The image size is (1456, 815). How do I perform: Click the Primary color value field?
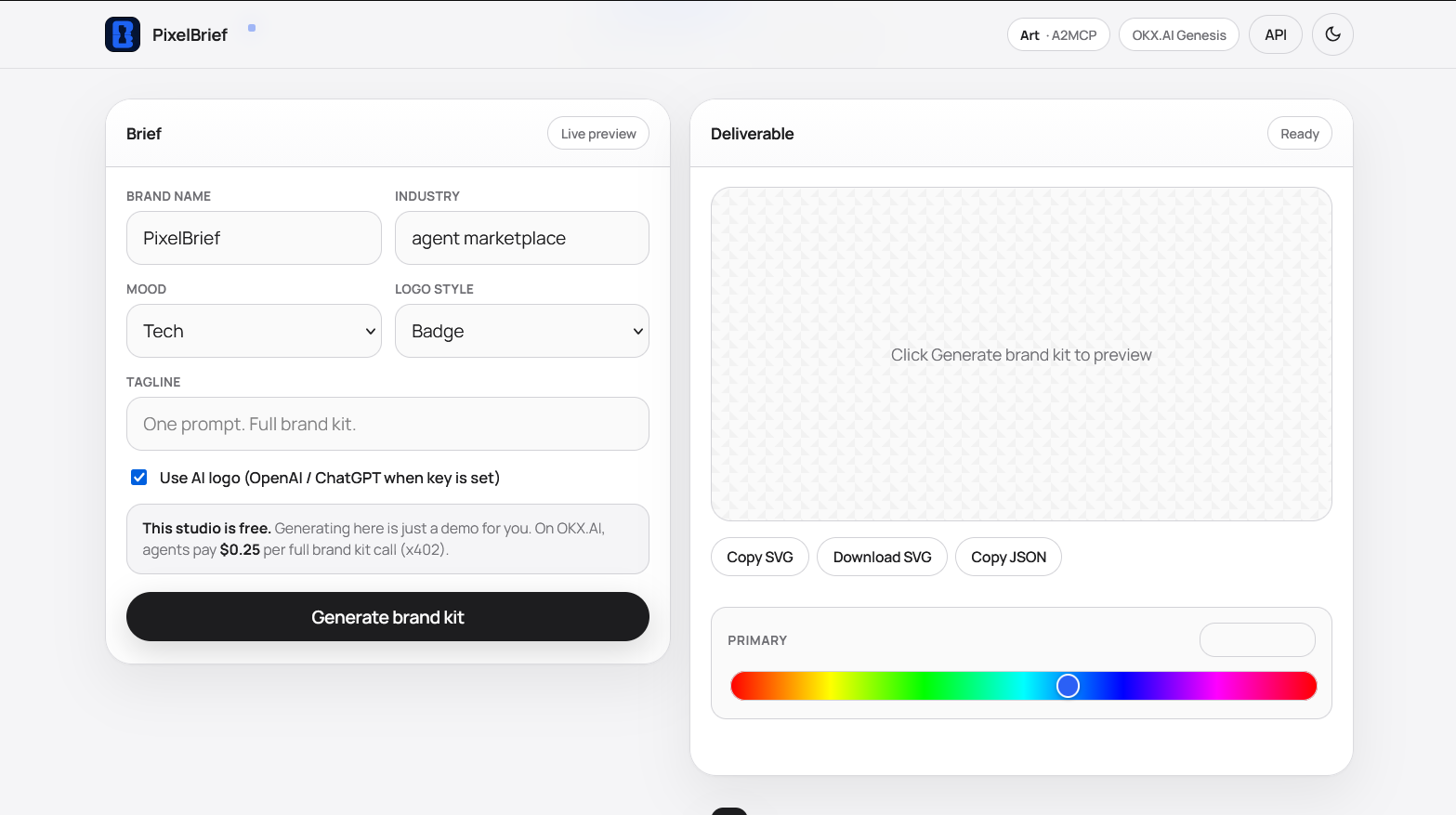click(x=1257, y=640)
